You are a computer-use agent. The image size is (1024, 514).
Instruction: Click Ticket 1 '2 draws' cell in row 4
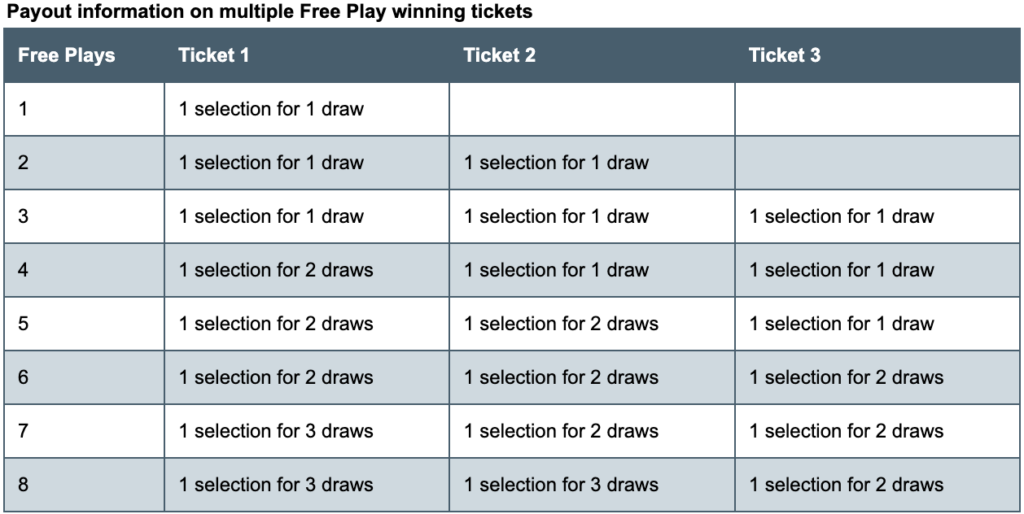coord(306,270)
